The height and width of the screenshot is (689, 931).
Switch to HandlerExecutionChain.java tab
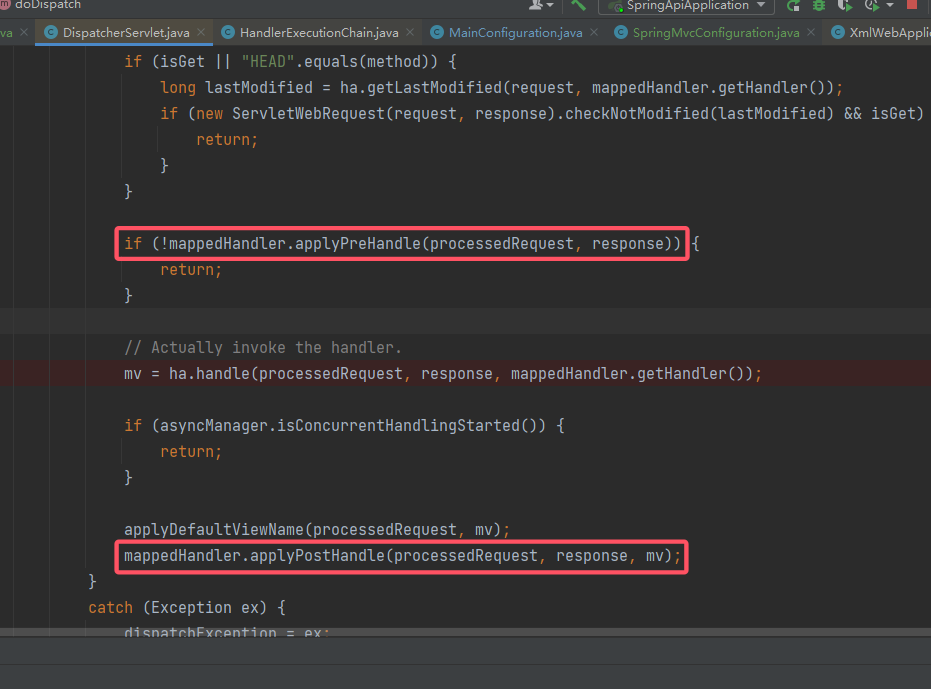318,33
